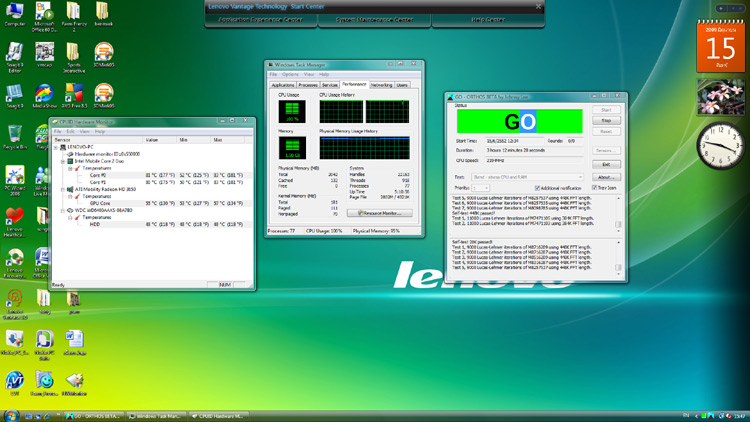This screenshot has width=750, height=422.
Task: Open the LVT shortcut on desktop
Action: click(15, 383)
